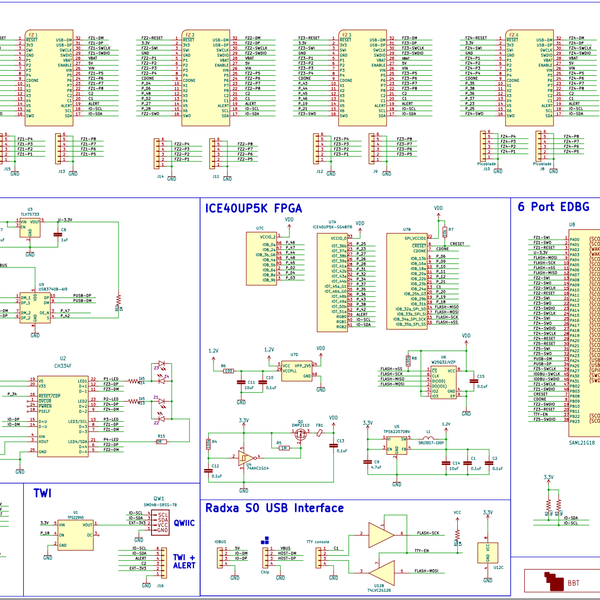Select the U5 TPS62207DBV regulator symbol
The image size is (600, 600).
click(x=397, y=445)
